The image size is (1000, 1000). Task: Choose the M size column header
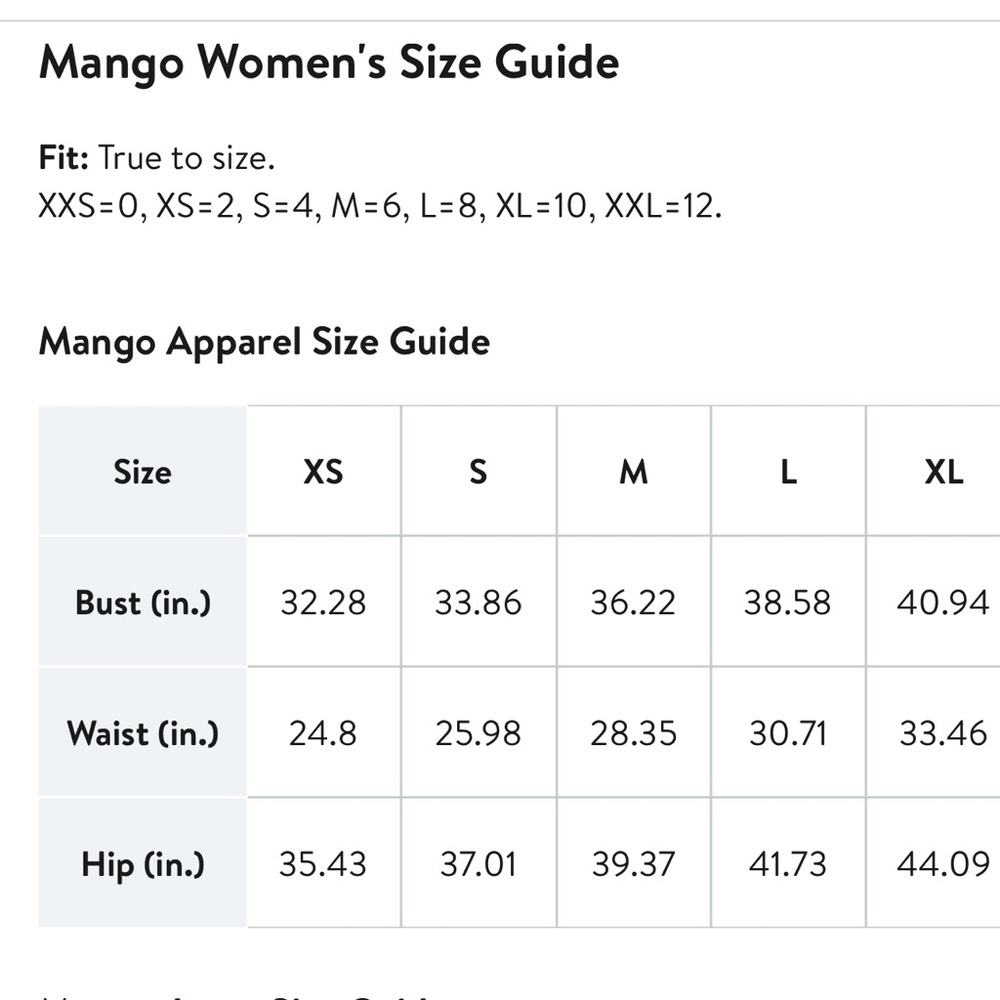pyautogui.click(x=633, y=471)
